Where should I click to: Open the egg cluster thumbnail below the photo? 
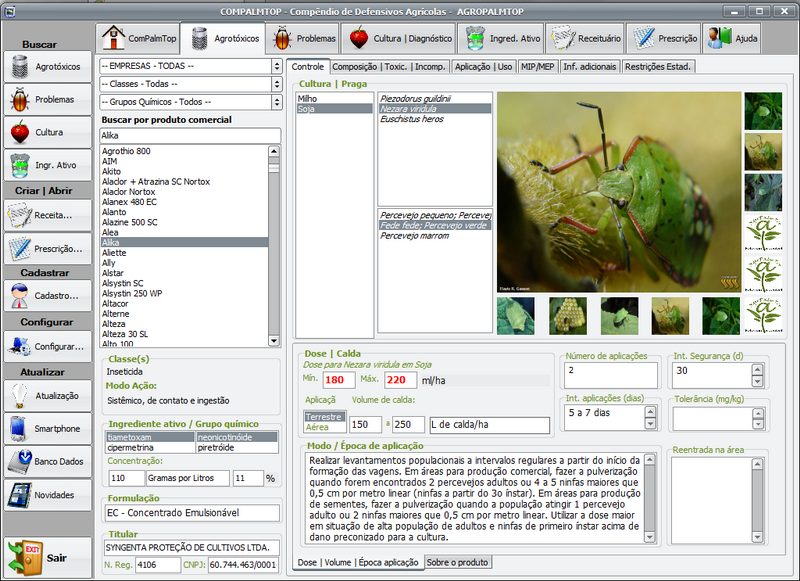(567, 316)
